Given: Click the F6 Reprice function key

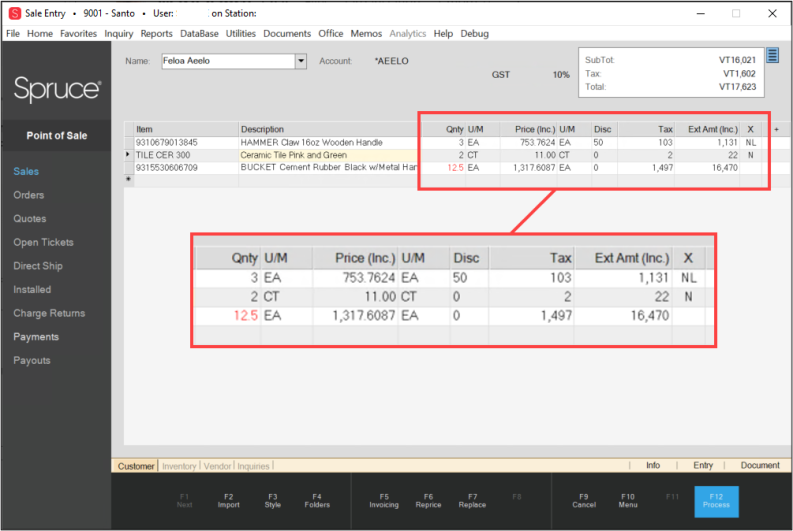Looking at the screenshot, I should pos(428,501).
